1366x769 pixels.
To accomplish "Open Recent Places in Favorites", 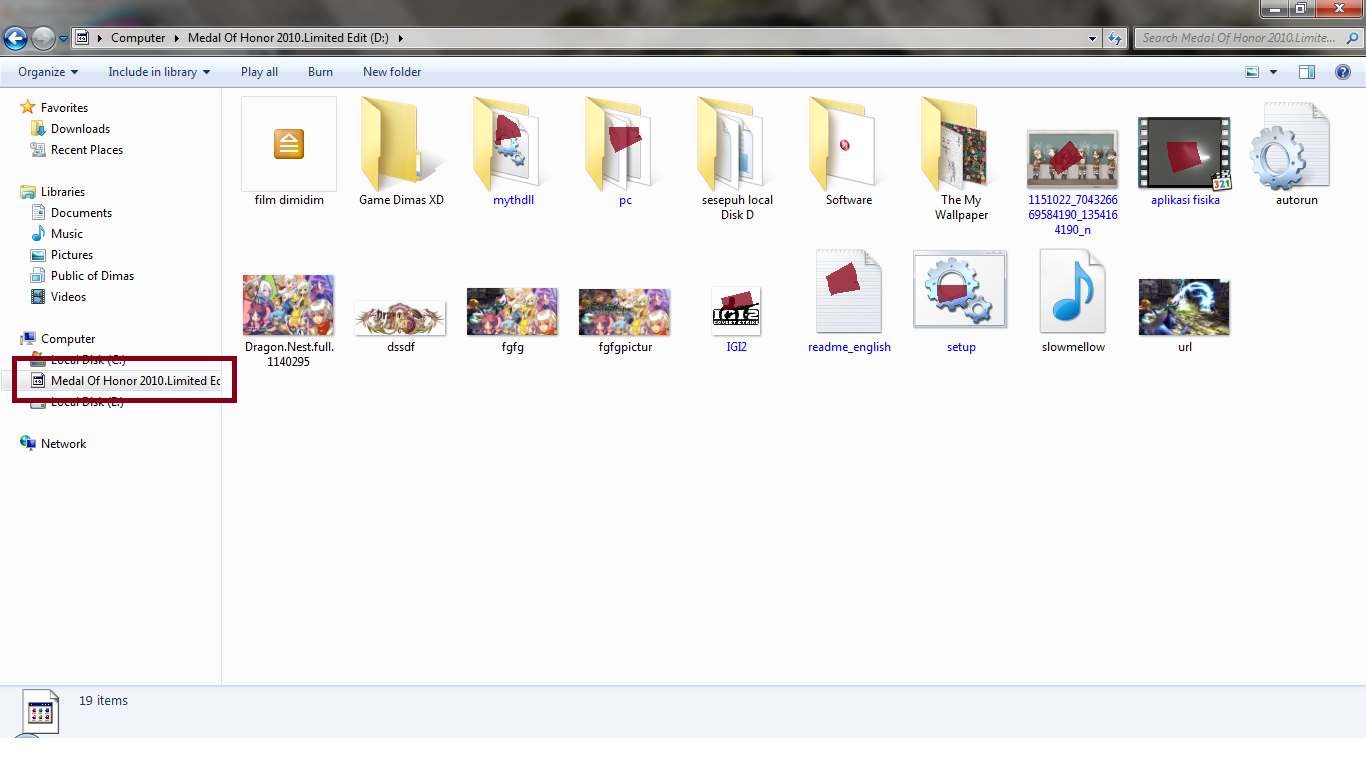I will pyautogui.click(x=87, y=150).
